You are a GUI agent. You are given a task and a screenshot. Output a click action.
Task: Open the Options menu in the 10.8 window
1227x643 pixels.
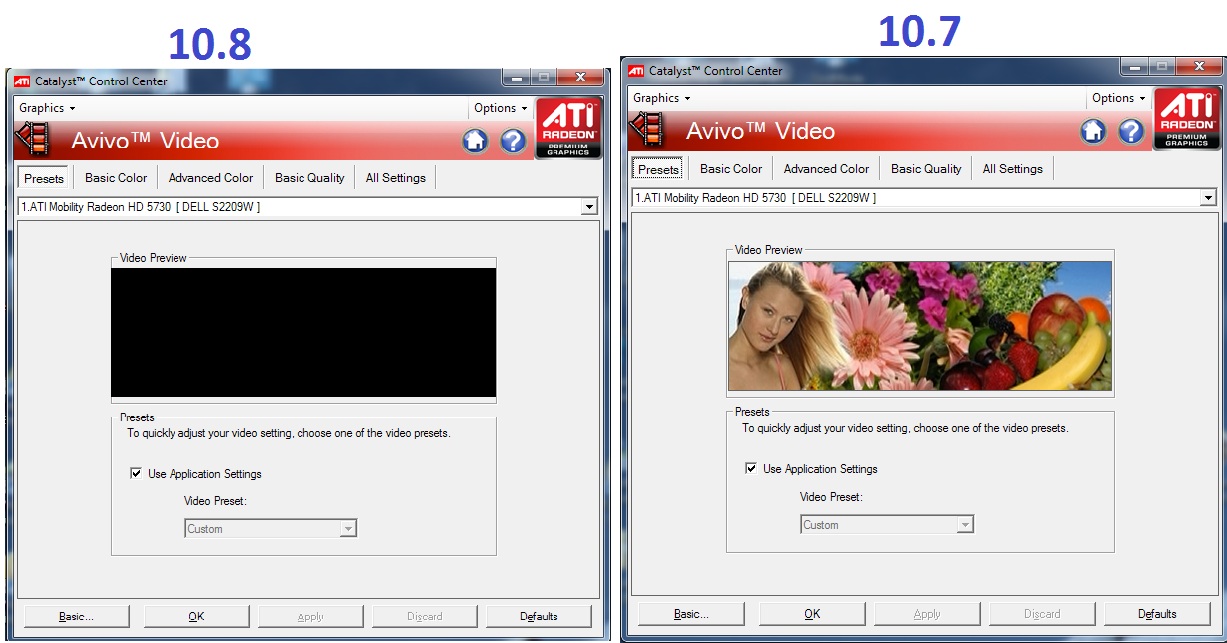[501, 108]
